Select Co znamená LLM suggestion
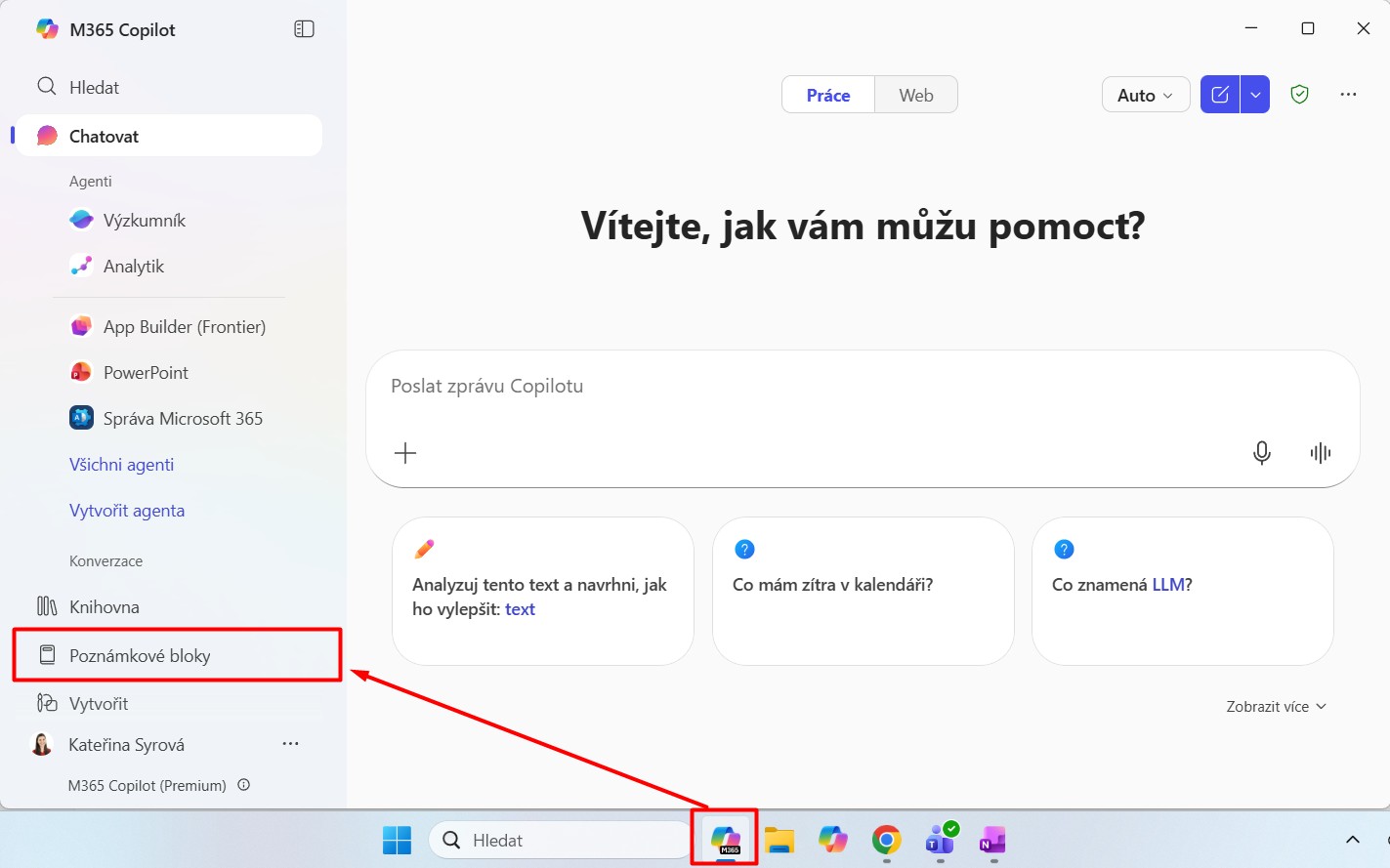 click(1183, 591)
